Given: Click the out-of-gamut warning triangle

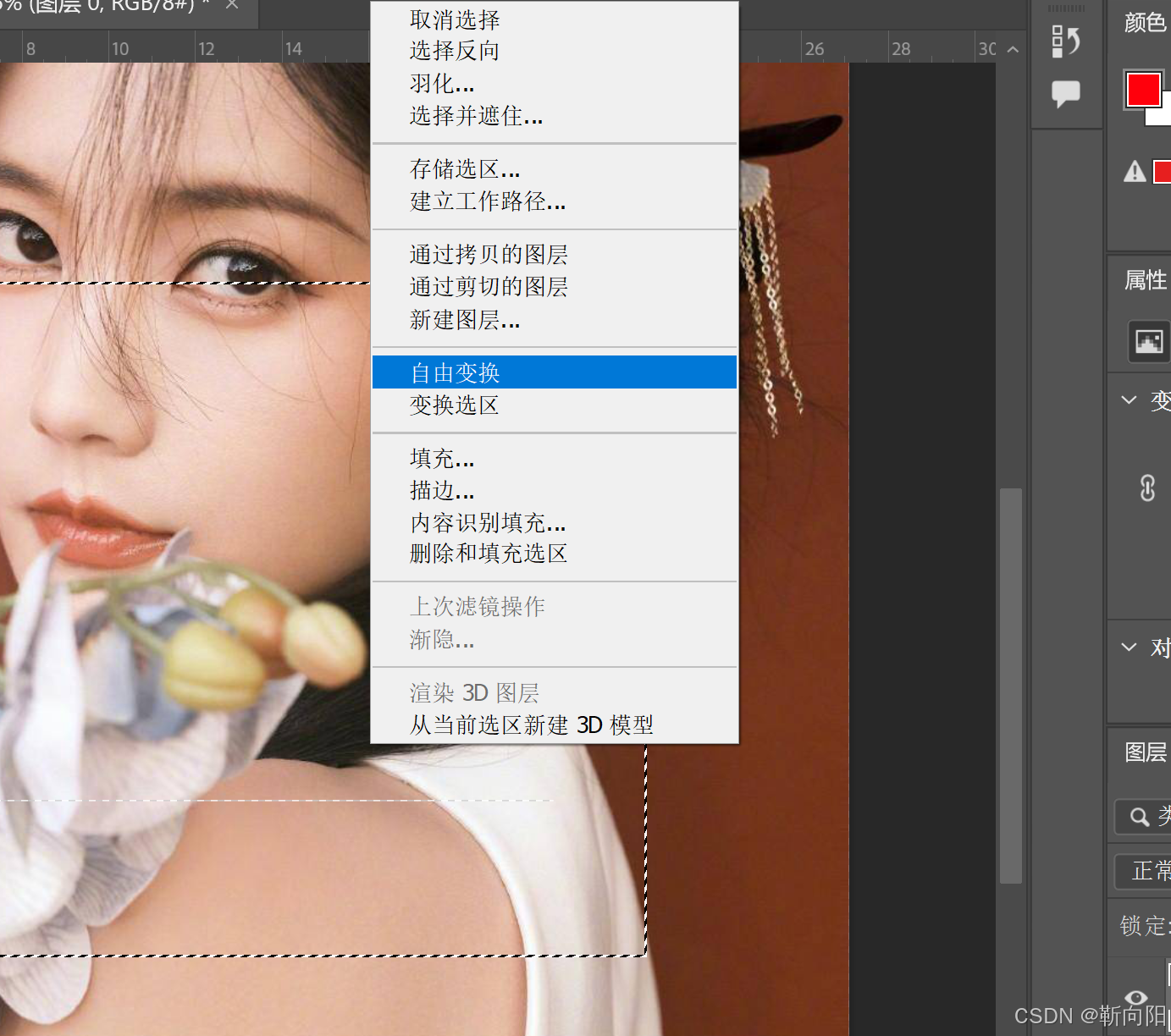Looking at the screenshot, I should (x=1135, y=172).
